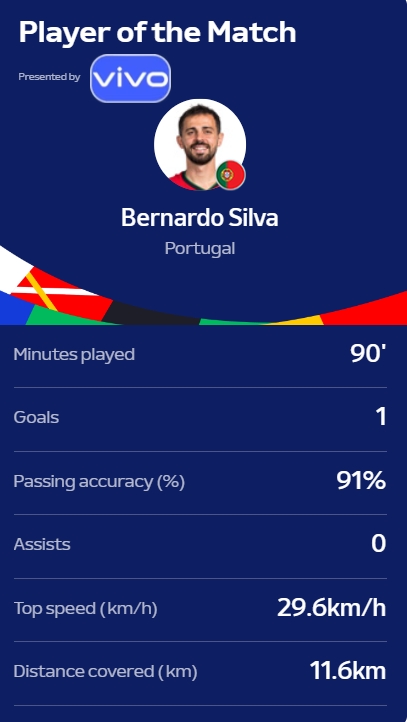Click the 90' minutes value
The height and width of the screenshot is (722, 407).
368,354
